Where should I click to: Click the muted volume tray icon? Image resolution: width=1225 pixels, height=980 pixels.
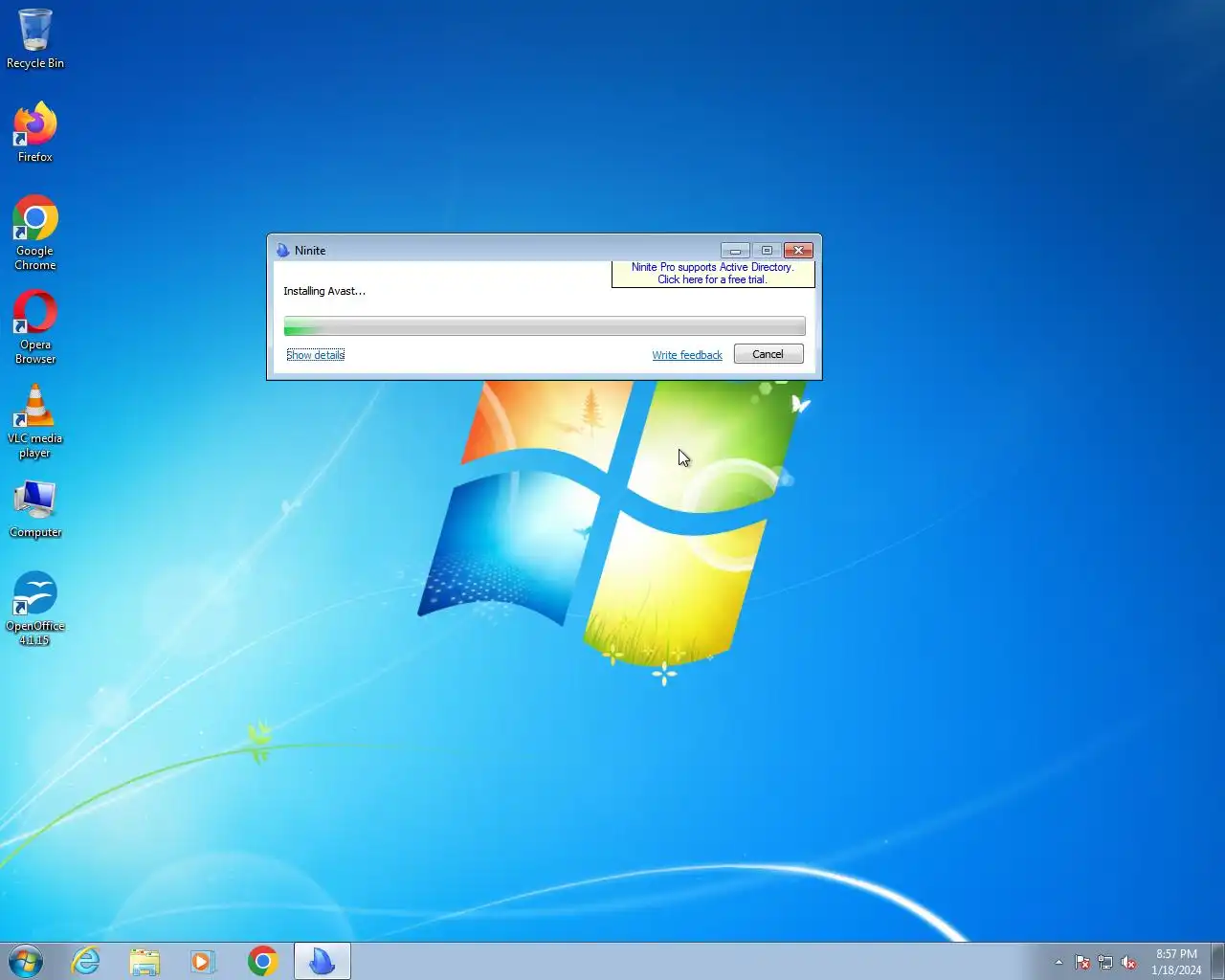pos(1128,962)
